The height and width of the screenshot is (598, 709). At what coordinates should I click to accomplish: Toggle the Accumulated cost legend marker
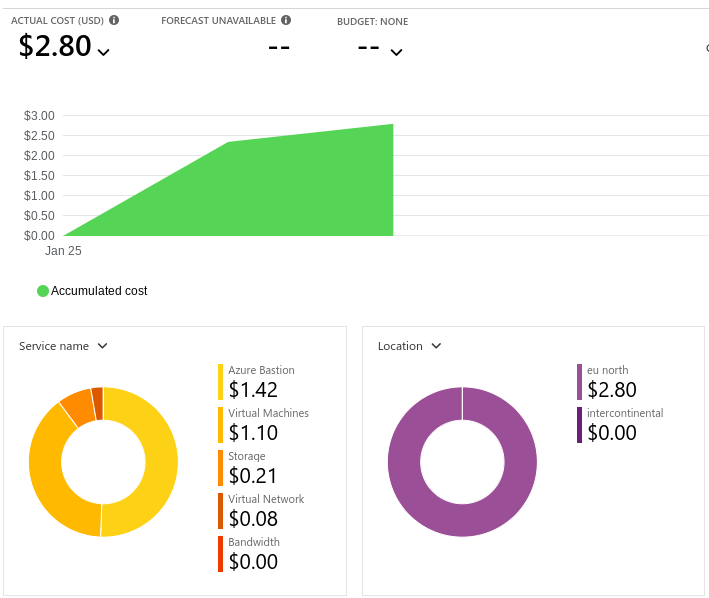(x=43, y=291)
